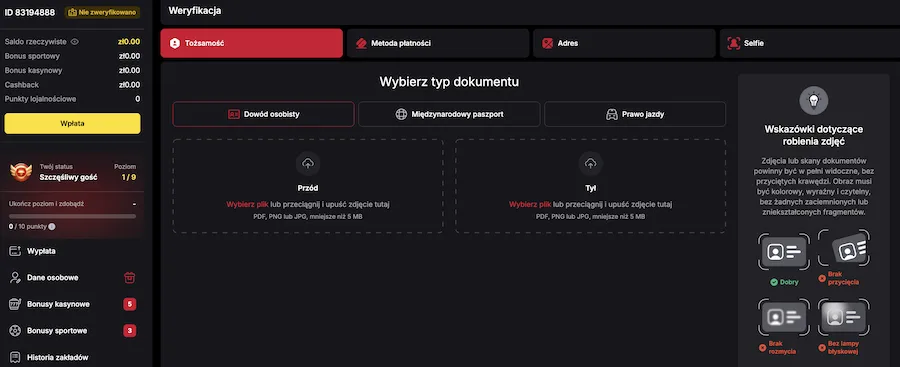Click the account ID 83194888 text

coord(30,12)
